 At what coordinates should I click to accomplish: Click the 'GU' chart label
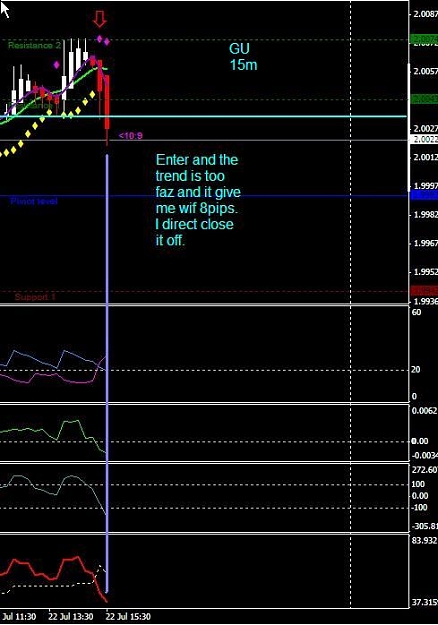point(239,49)
